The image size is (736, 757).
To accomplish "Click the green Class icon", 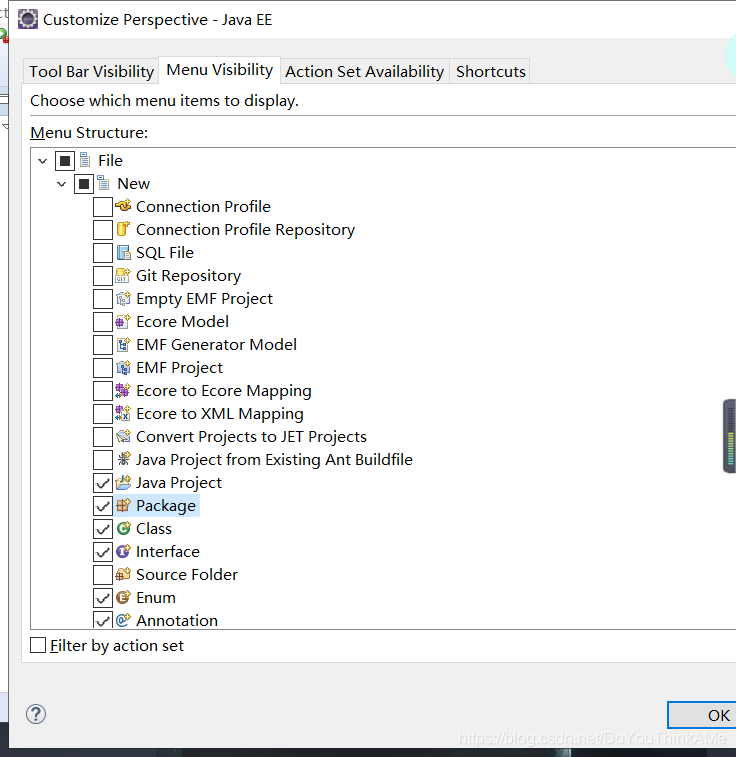I will pyautogui.click(x=124, y=528).
